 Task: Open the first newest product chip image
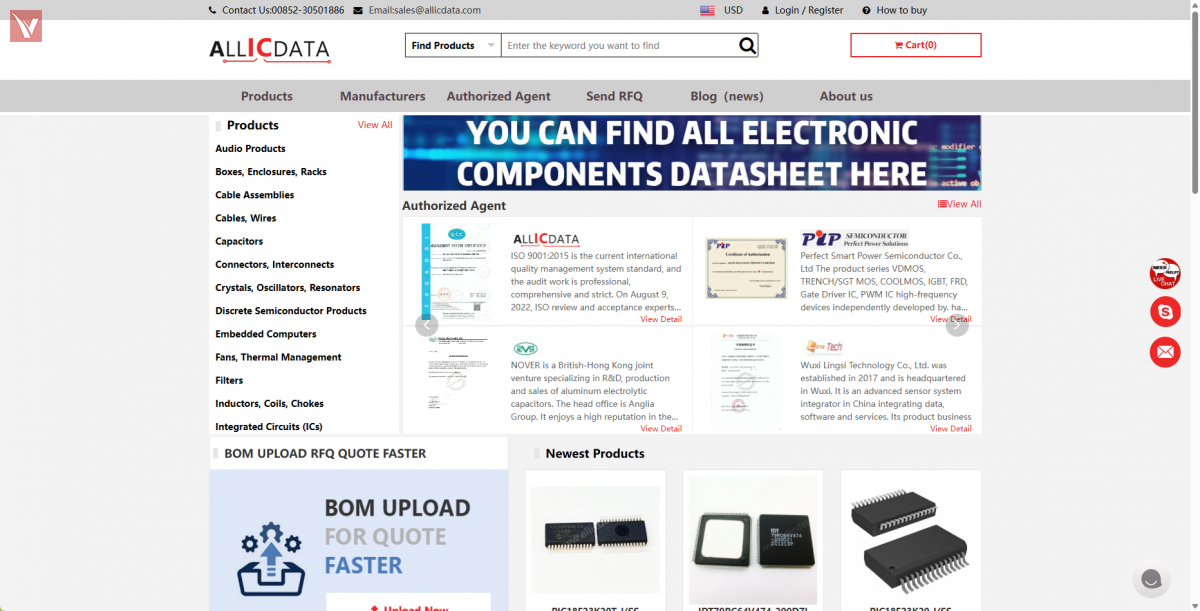[x=595, y=540]
